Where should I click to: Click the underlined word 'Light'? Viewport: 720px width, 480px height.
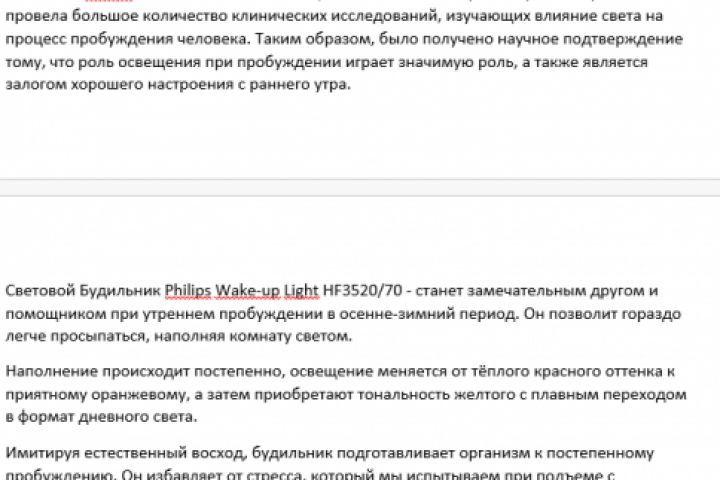[301, 291]
